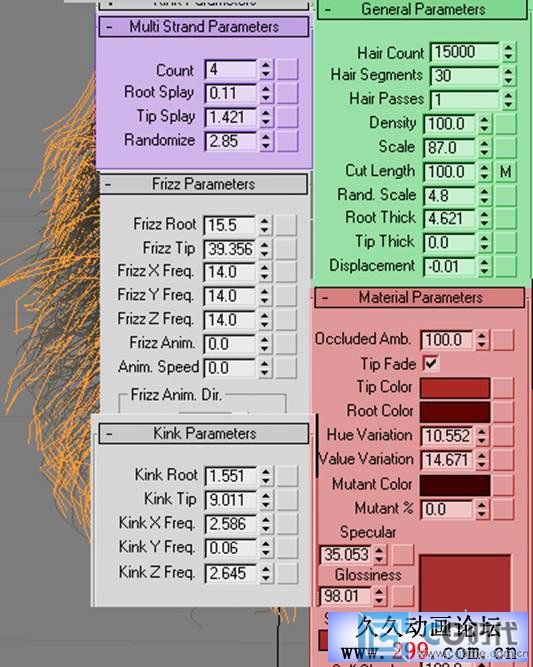Open the map button beside Randomize
533x667 pixels.
tap(287, 141)
